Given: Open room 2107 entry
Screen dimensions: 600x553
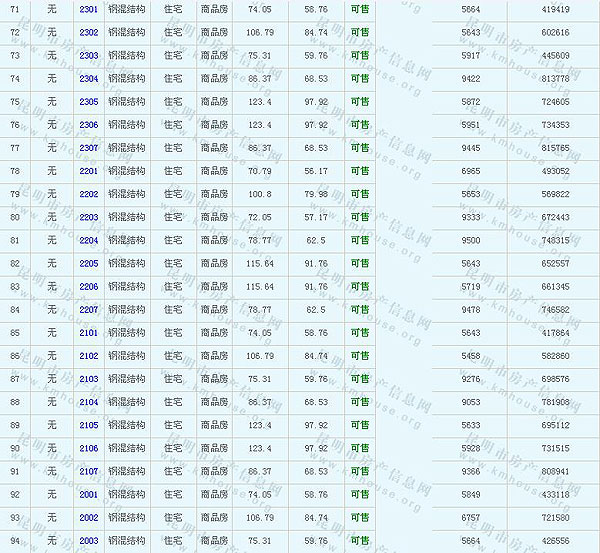Looking at the screenshot, I should 88,471.
